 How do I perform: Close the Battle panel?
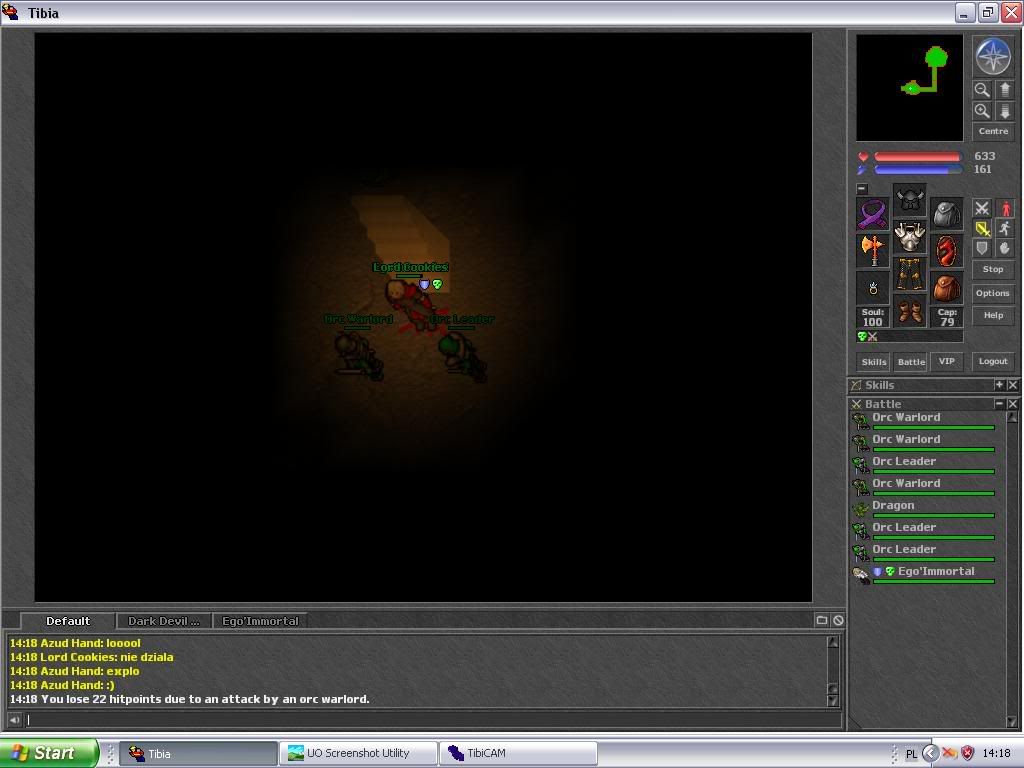[x=1012, y=404]
